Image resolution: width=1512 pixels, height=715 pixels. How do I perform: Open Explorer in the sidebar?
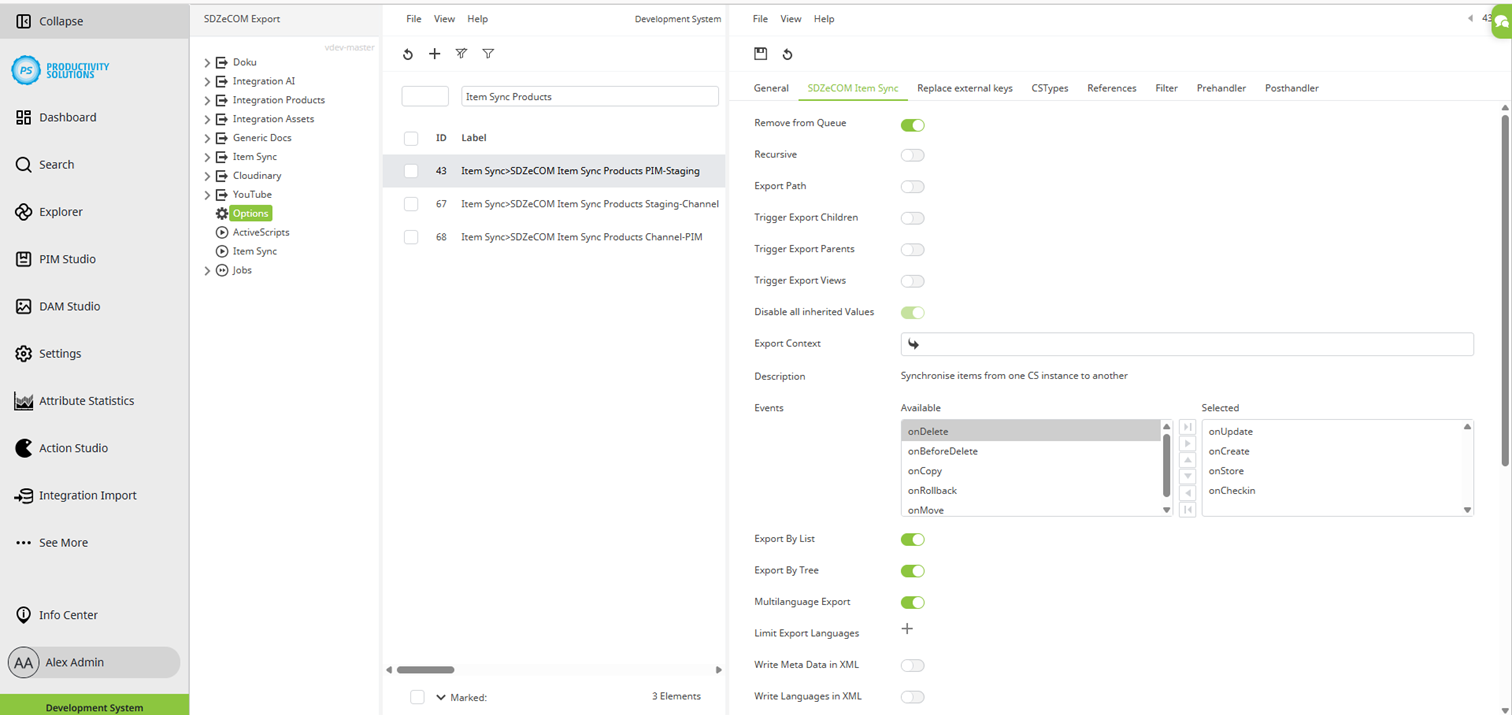click(x=49, y=212)
